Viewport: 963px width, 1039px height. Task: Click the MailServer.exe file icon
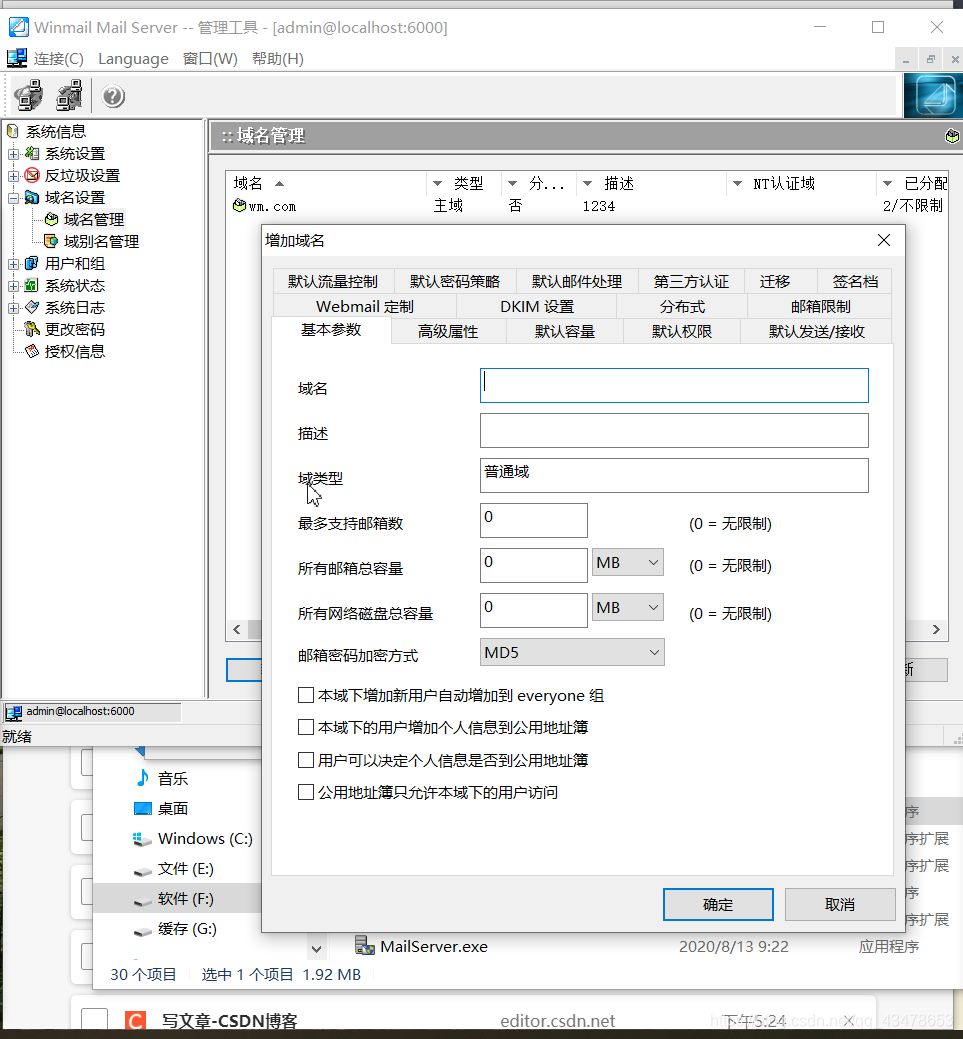365,946
